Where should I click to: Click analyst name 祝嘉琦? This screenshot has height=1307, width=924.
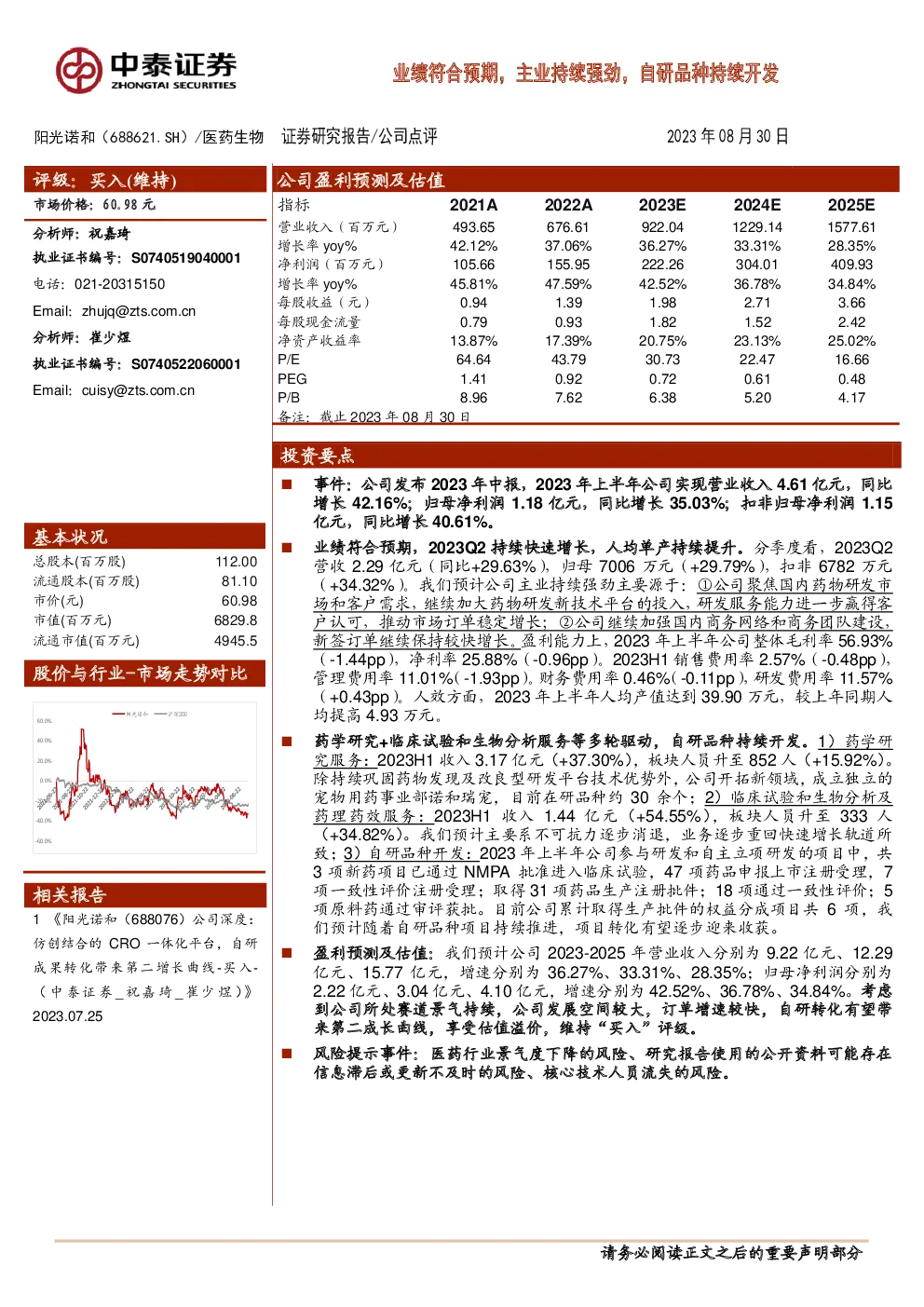click(x=110, y=233)
